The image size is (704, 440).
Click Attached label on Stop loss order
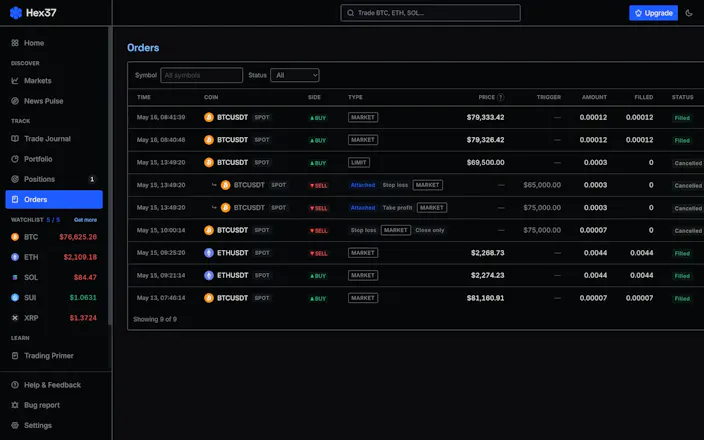pyautogui.click(x=363, y=185)
